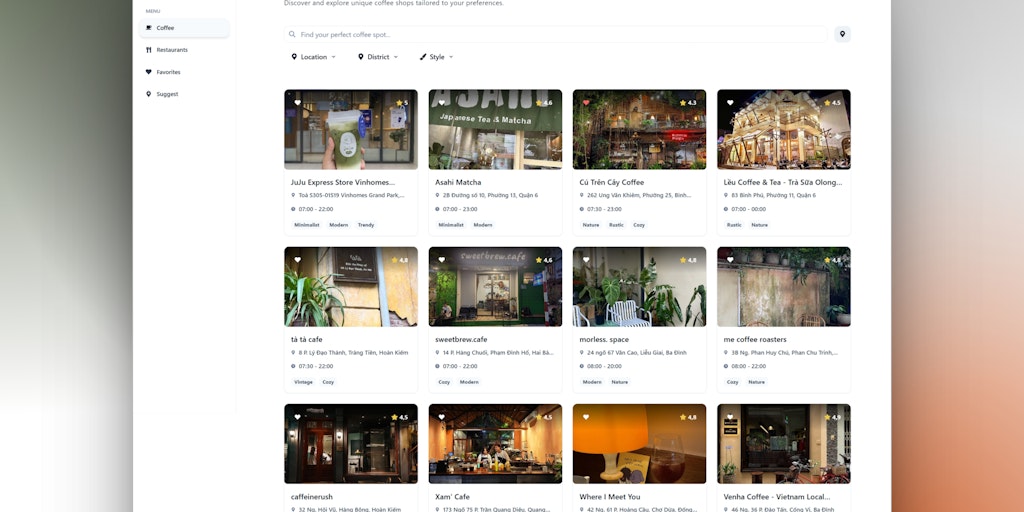Click the 4.8 star rating on Where I Meet You
1024x512 pixels.
click(688, 417)
